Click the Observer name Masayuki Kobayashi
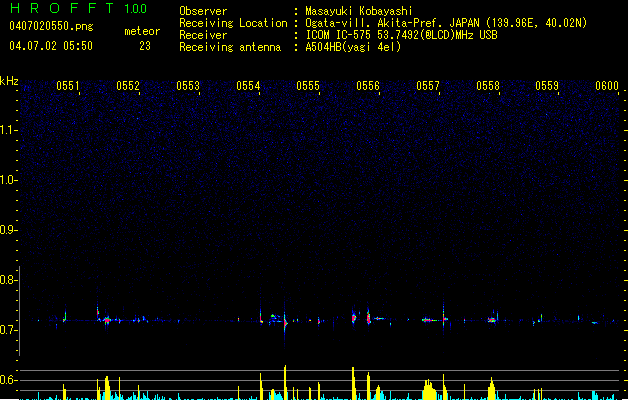The width and height of the screenshot is (629, 400). click(x=359, y=11)
